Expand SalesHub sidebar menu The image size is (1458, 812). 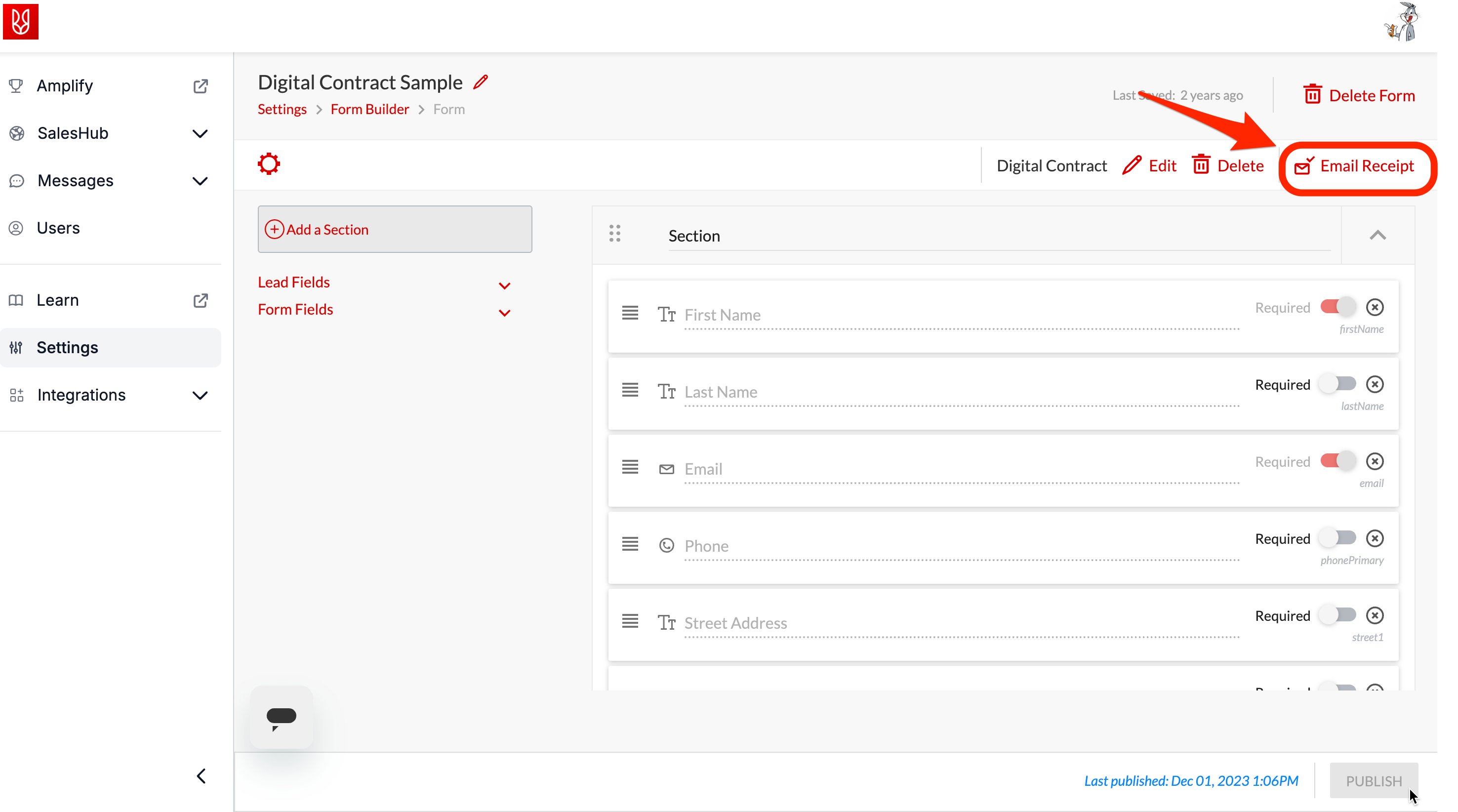pos(200,133)
